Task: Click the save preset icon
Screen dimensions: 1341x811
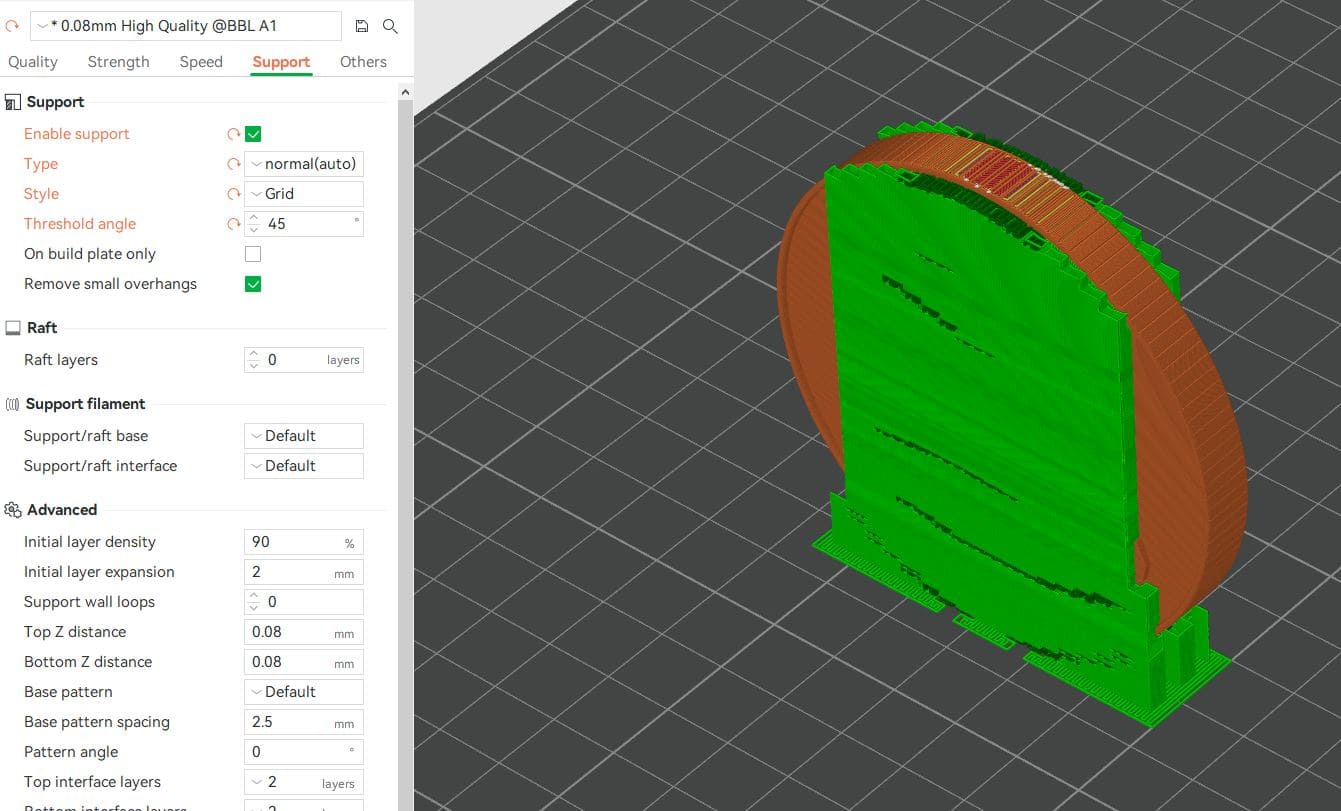Action: tap(362, 26)
